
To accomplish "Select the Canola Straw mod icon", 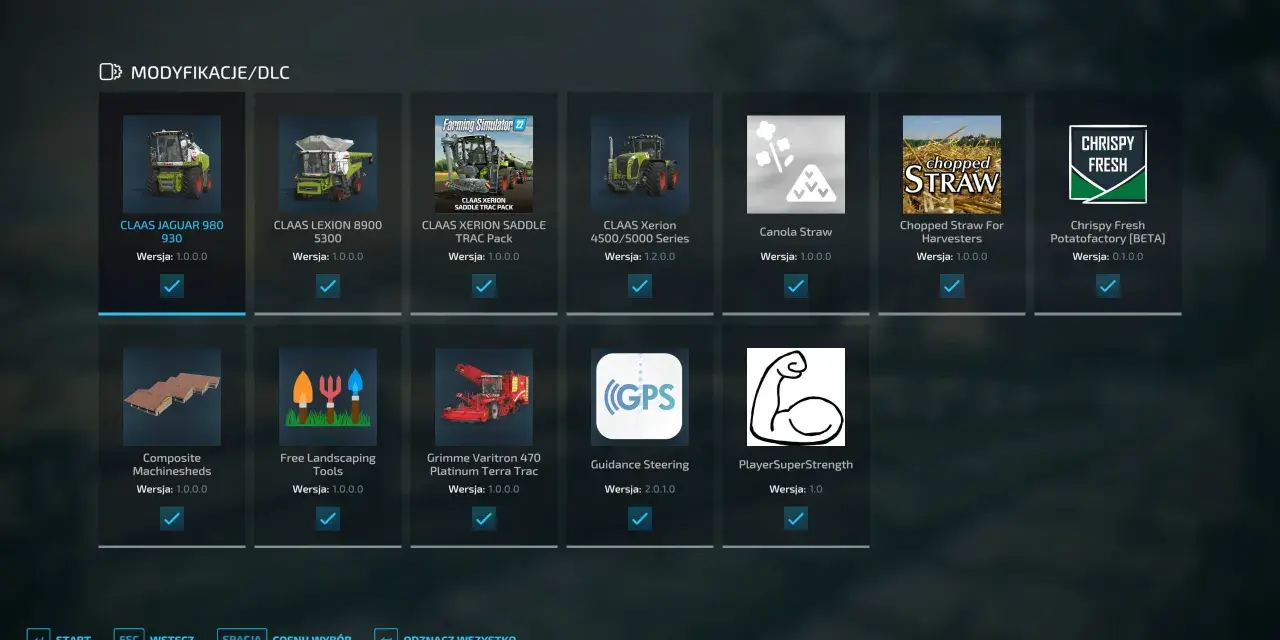I will 796,164.
